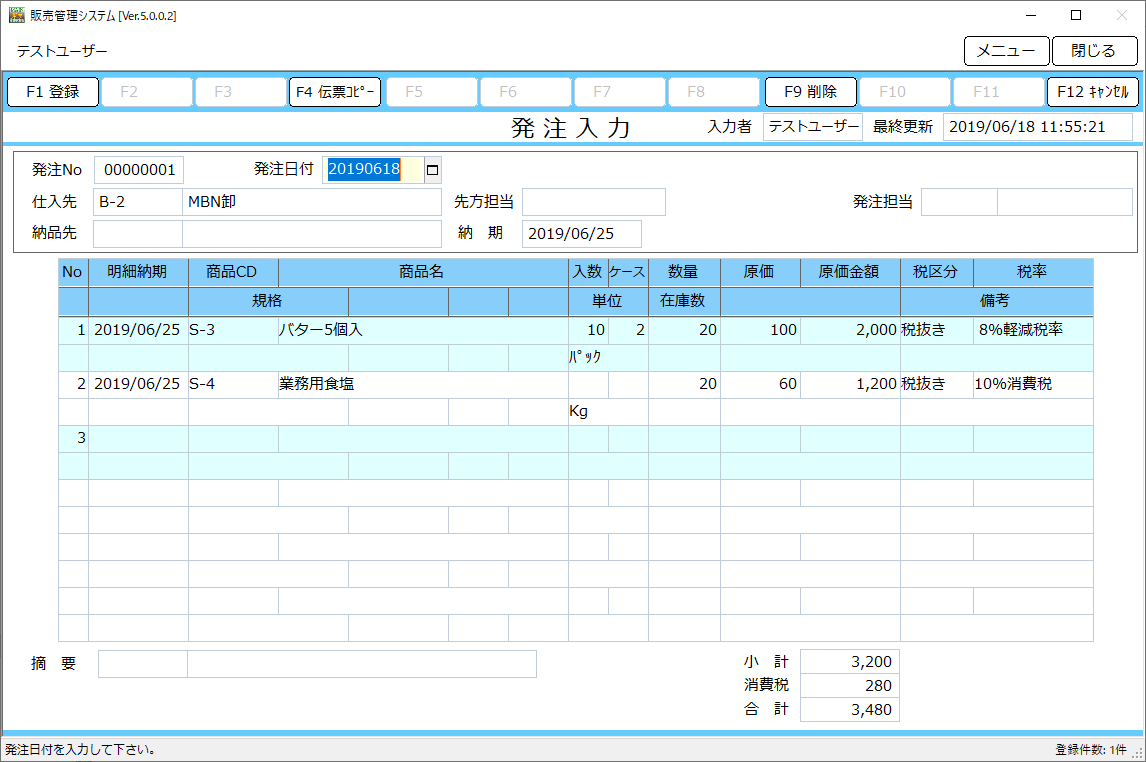This screenshot has height=762, width=1146.
Task: Click the 入力者 field テストユーザー
Action: (813, 127)
